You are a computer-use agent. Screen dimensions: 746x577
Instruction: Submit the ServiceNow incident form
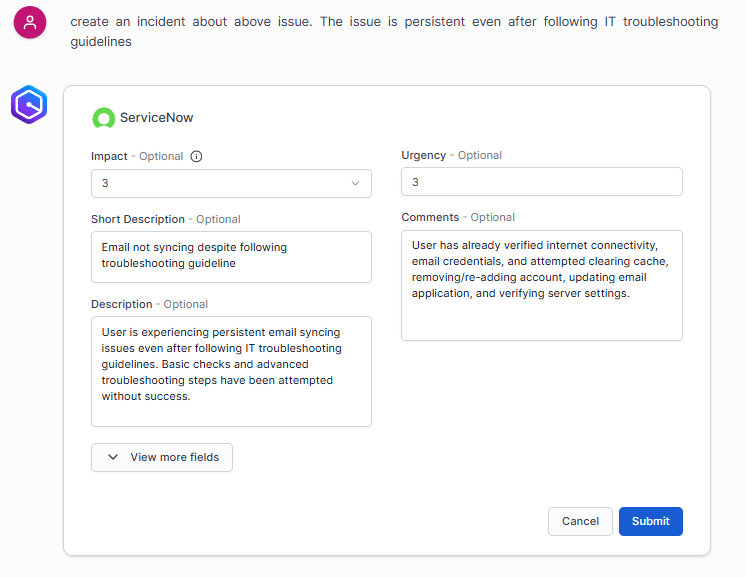point(650,521)
